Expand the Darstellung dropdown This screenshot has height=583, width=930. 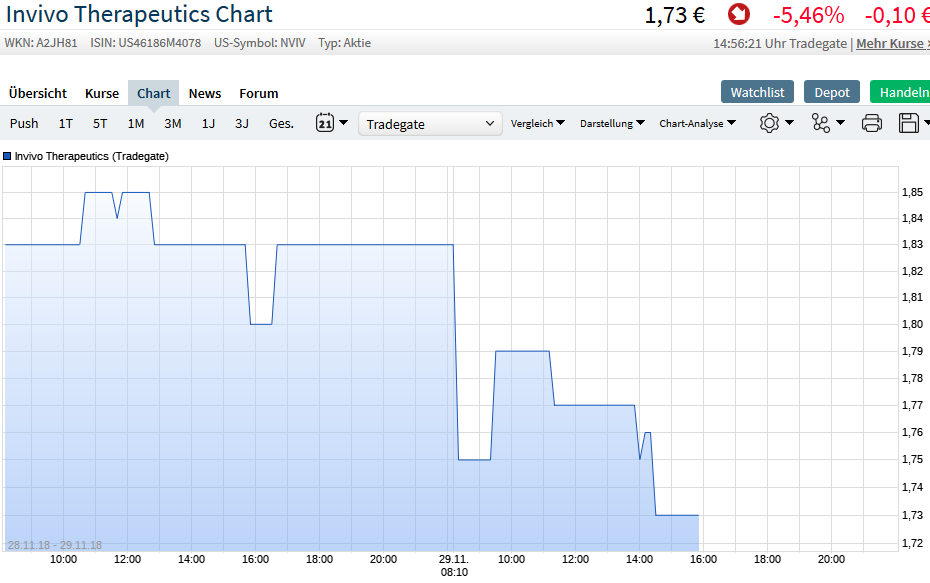click(612, 123)
